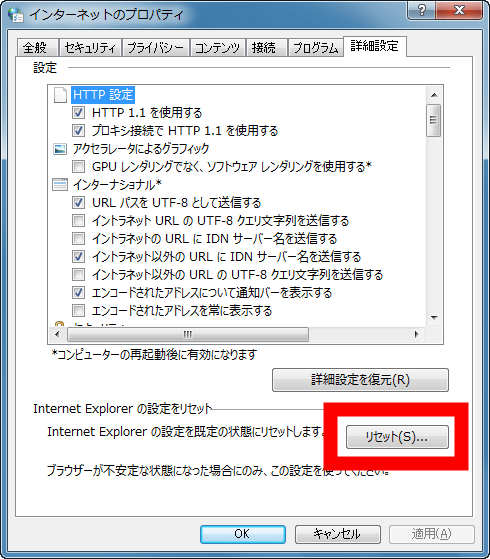
Task: Uncheck プロキシ接続で HTTP 1.1 を使用する
Action: tap(78, 130)
